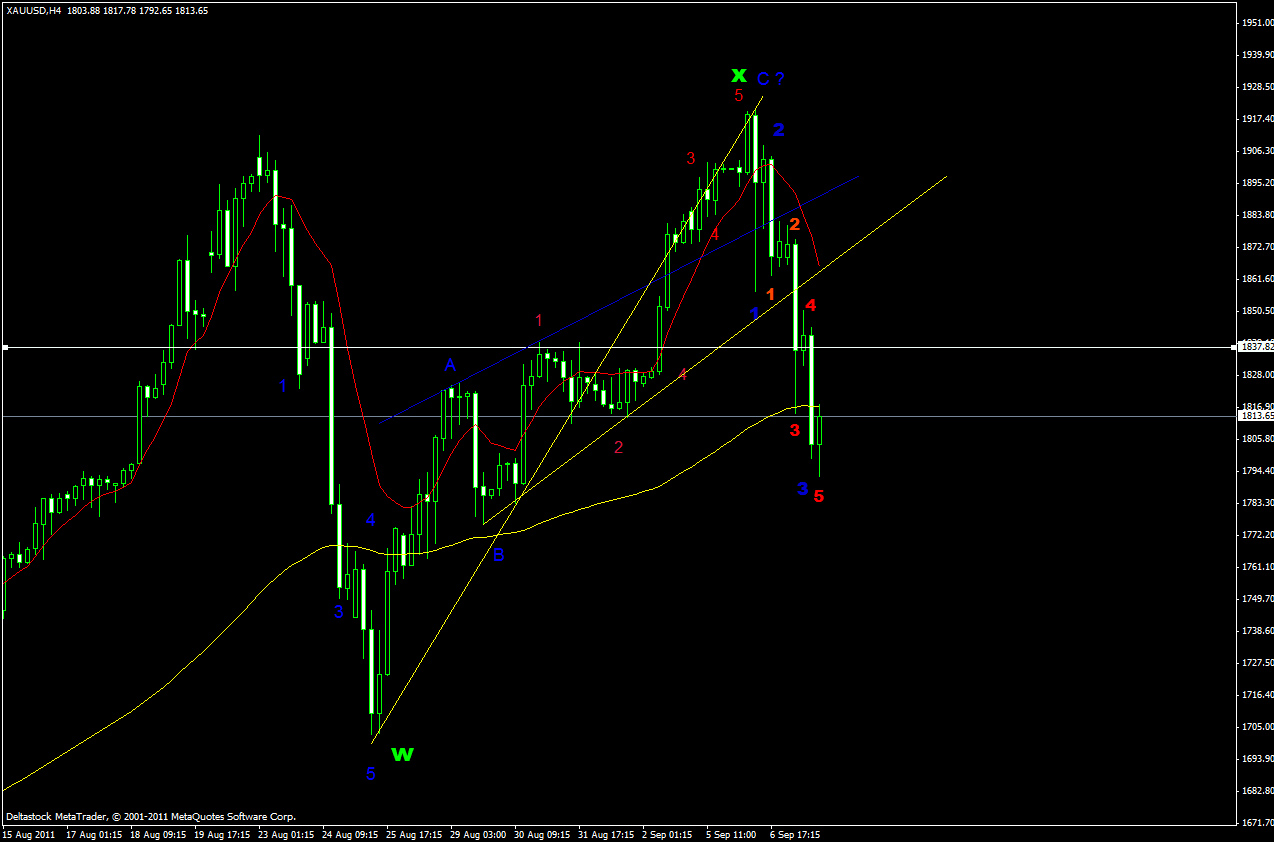The image size is (1274, 842).
Task: Click the 23 Aug 01:15 time label
Action: point(285,833)
